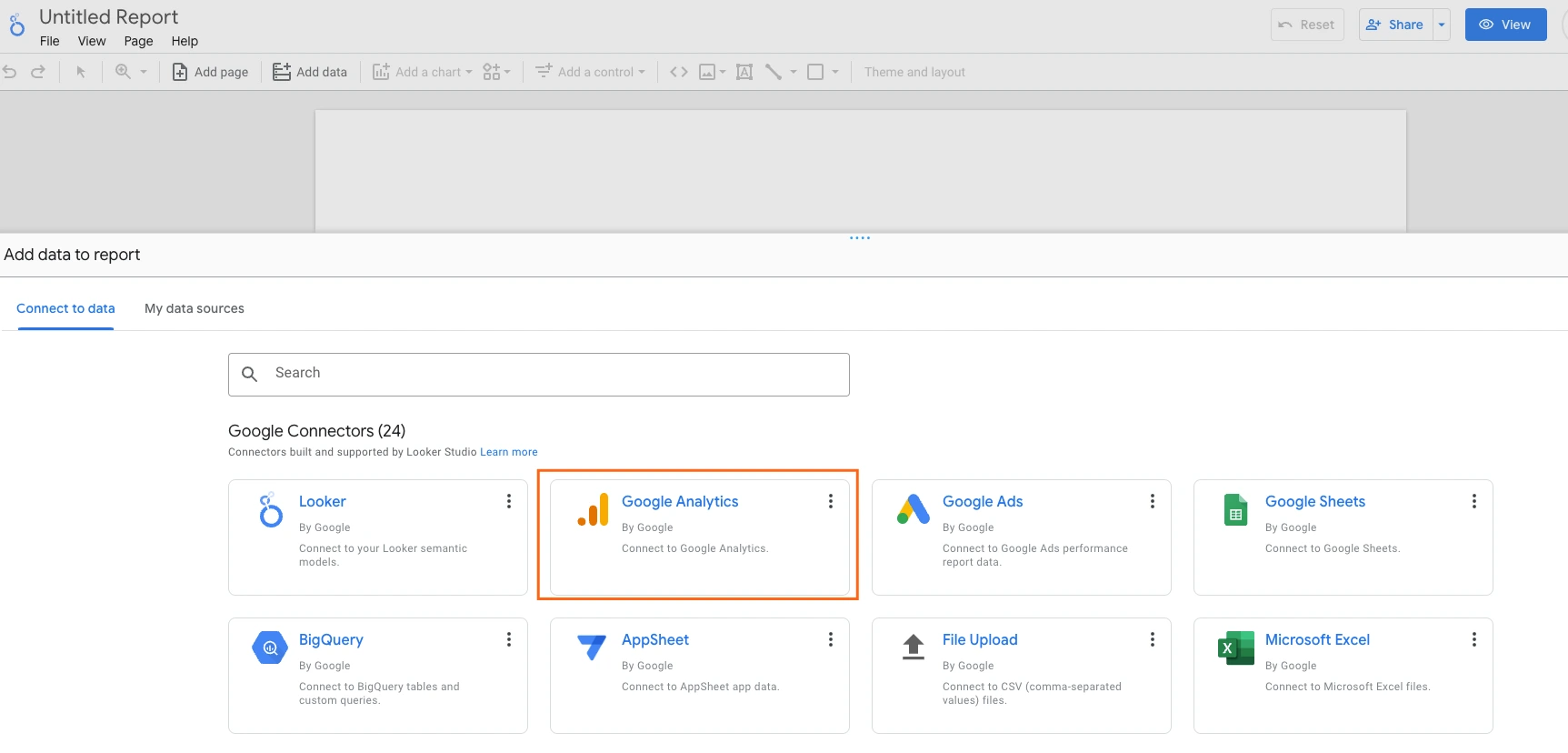Click the File Upload arrow icon
Viewport: 1568px width, 753px height.
914,647
